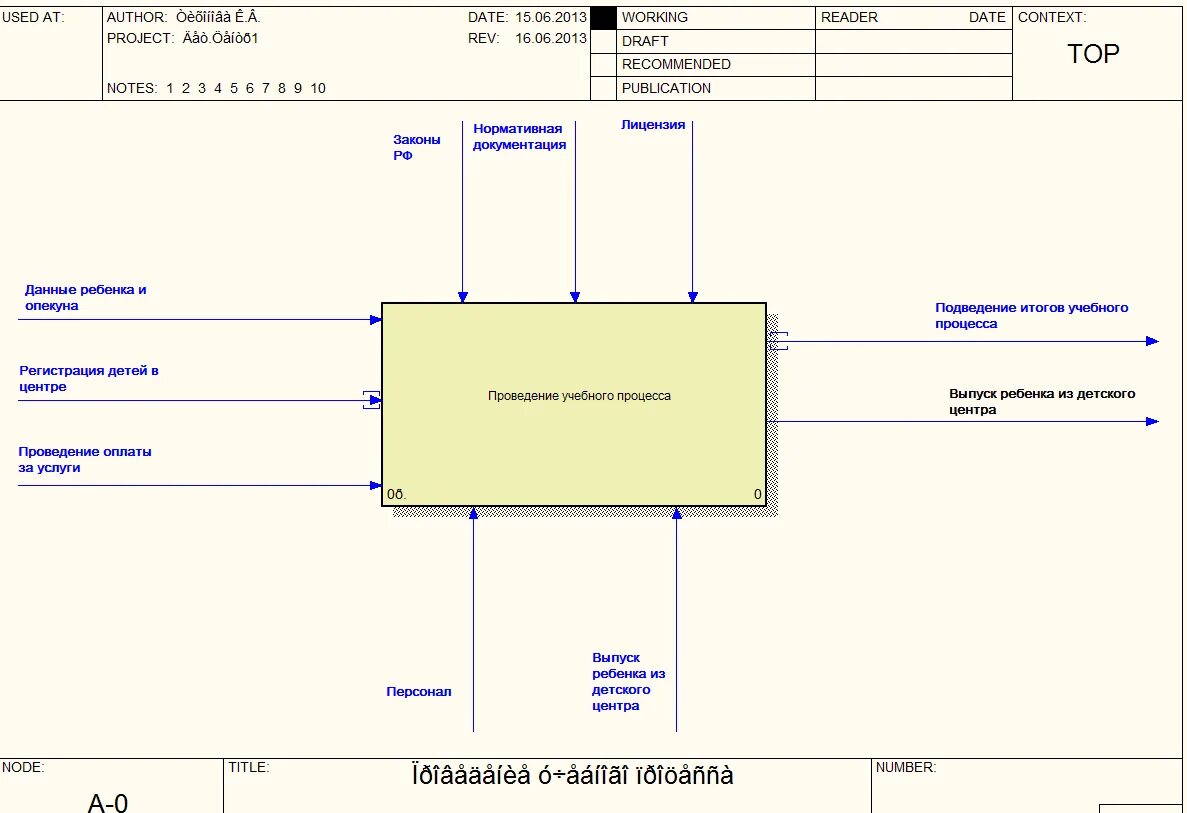Select the 'PROJECT:' field in the header
The height and width of the screenshot is (813, 1187).
pyautogui.click(x=182, y=39)
